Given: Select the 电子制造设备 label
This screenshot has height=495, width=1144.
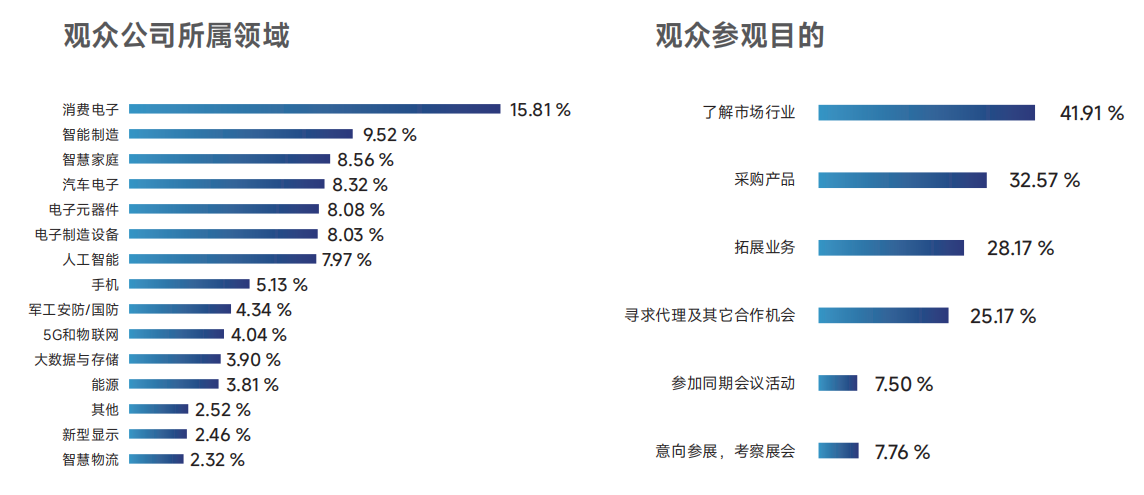Looking at the screenshot, I should 77,234.
